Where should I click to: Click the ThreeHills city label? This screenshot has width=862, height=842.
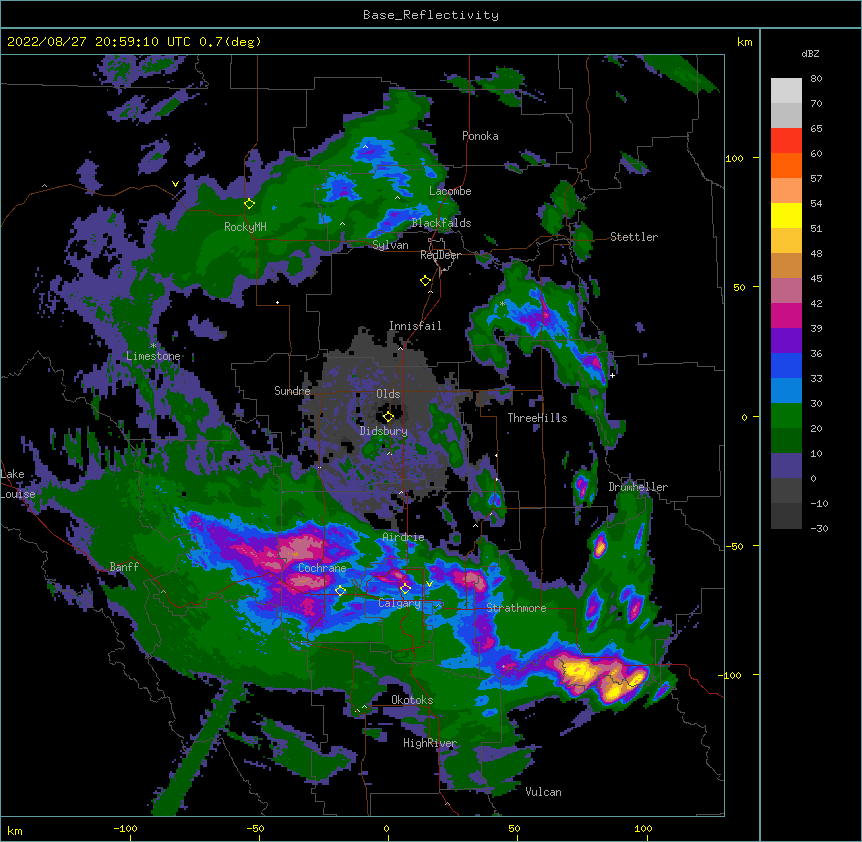[537, 418]
